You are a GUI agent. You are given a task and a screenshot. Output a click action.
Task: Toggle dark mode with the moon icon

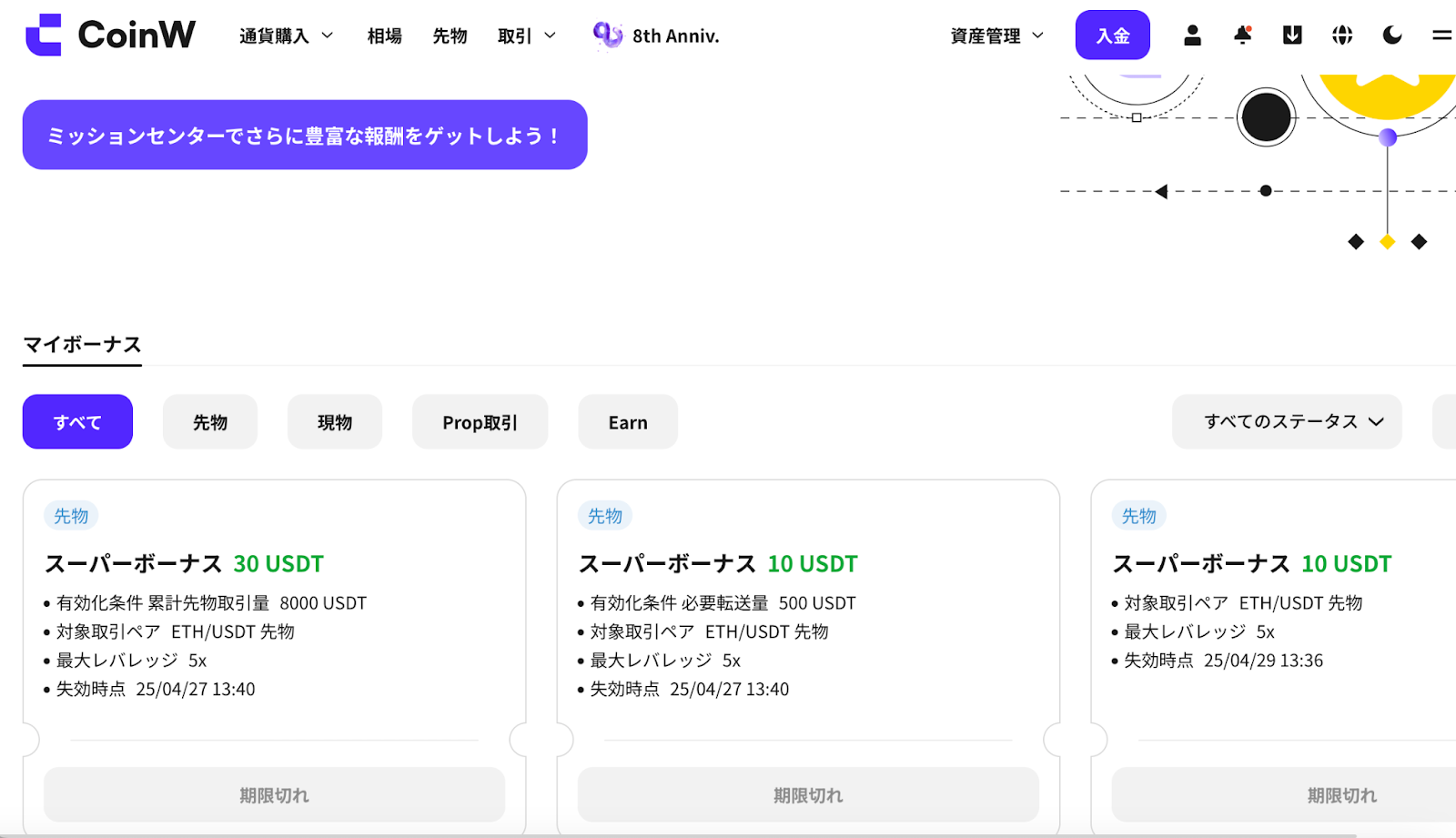[1392, 35]
